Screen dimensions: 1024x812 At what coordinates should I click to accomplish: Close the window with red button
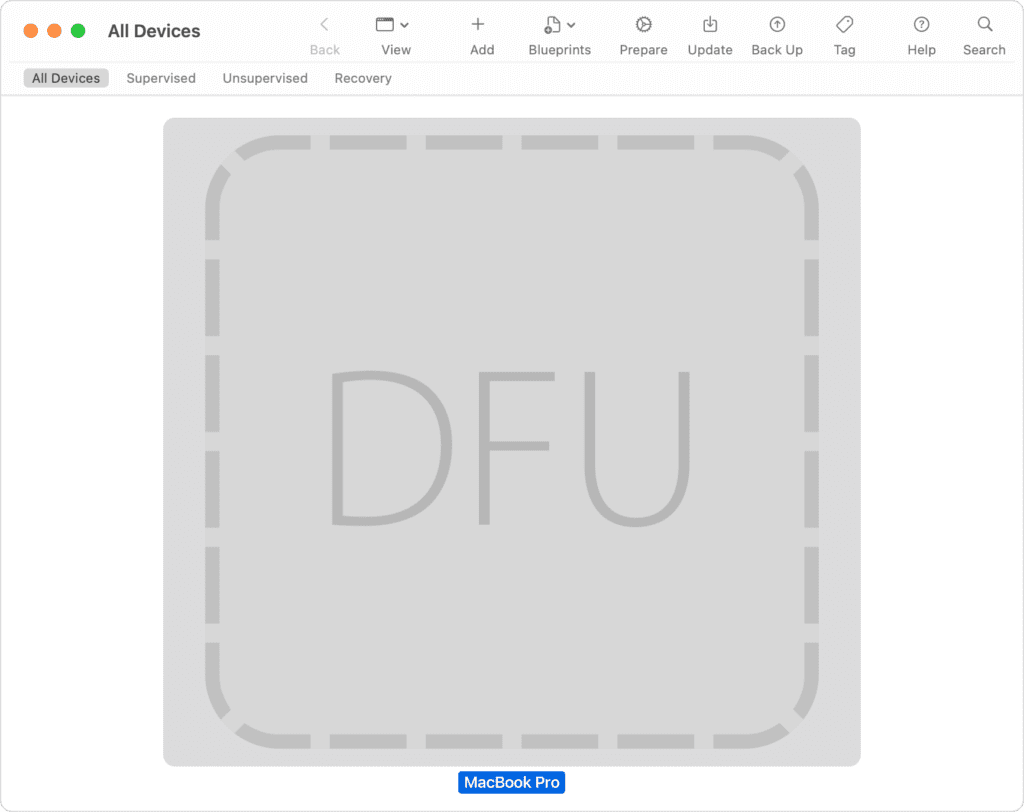tap(31, 31)
